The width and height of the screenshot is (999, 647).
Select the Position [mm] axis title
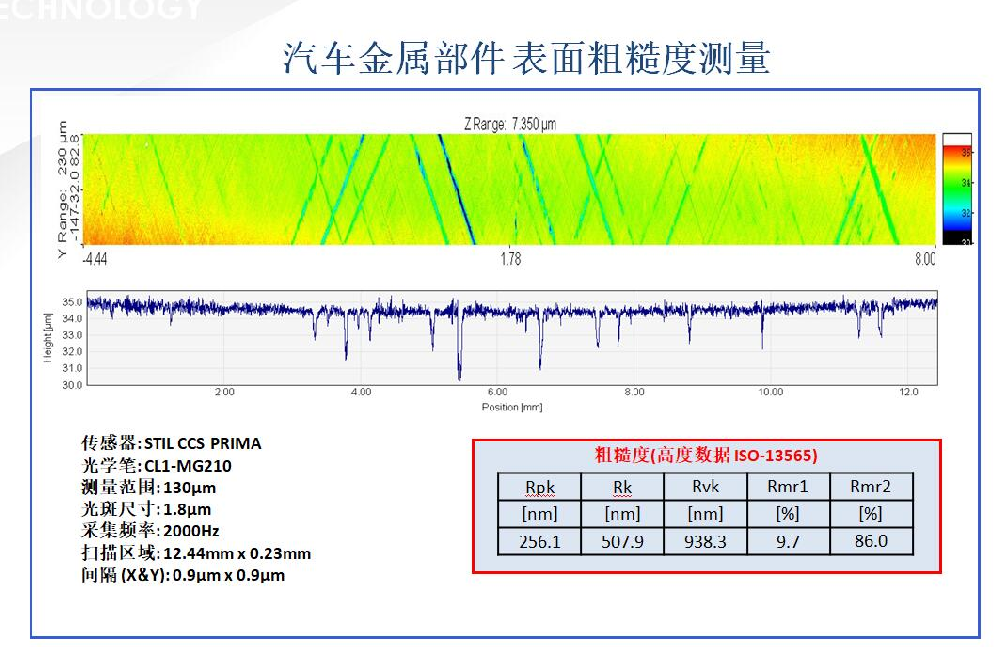(x=512, y=407)
